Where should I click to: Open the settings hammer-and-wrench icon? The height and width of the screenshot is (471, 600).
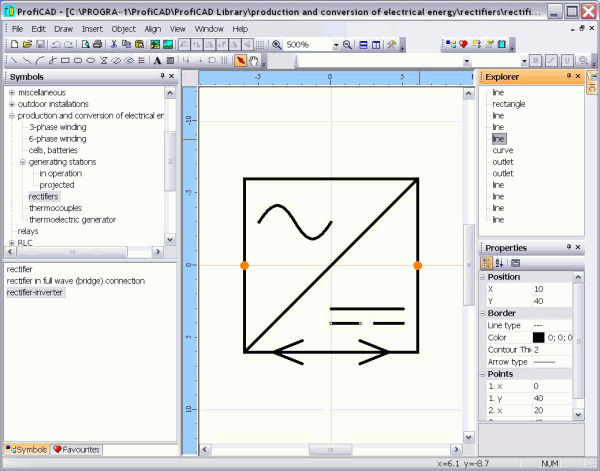[391, 45]
